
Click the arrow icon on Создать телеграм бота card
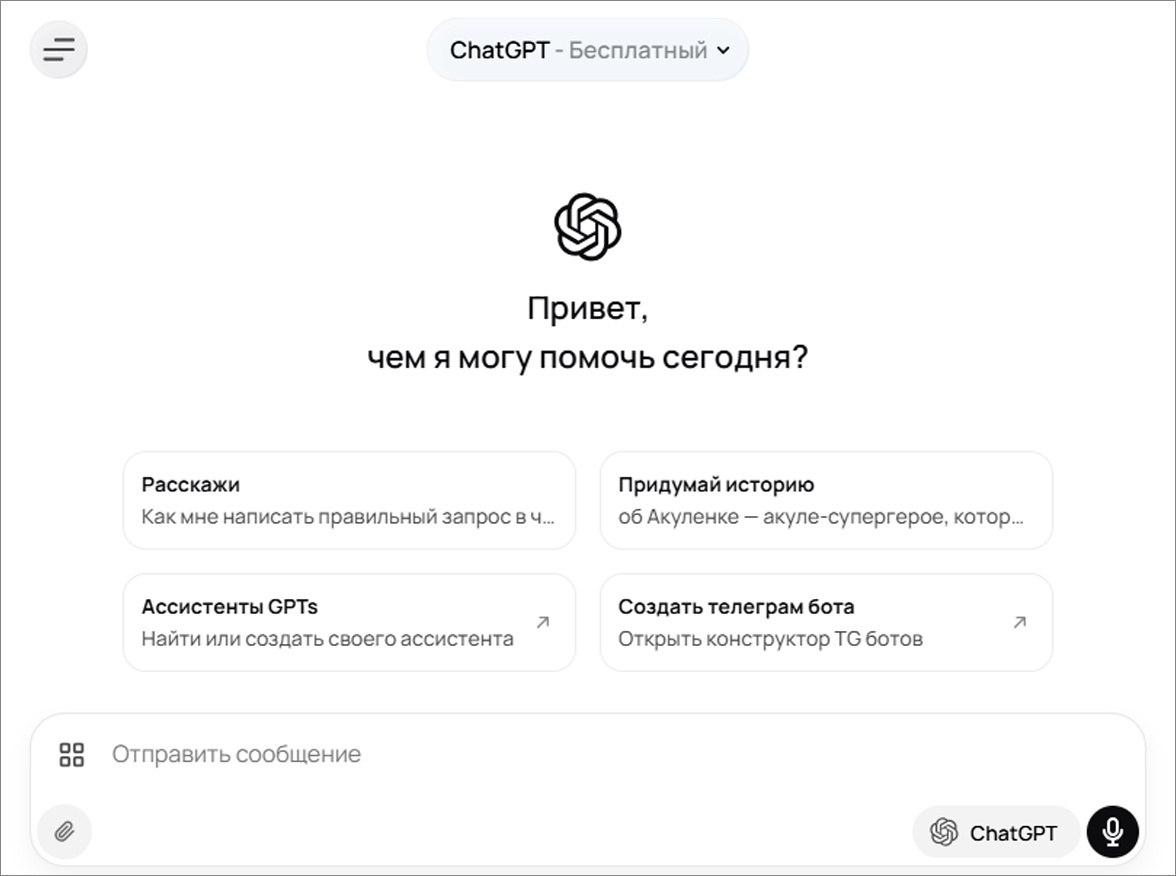pyautogui.click(x=1019, y=622)
